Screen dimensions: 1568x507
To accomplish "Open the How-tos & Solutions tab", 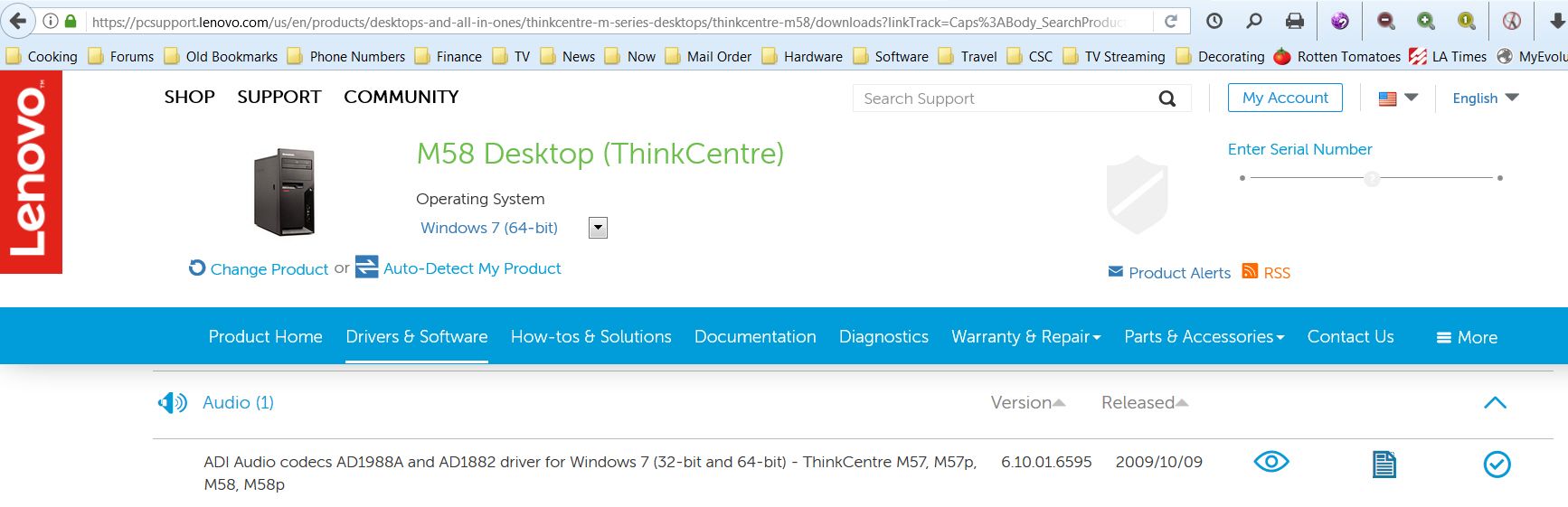I will (x=591, y=336).
